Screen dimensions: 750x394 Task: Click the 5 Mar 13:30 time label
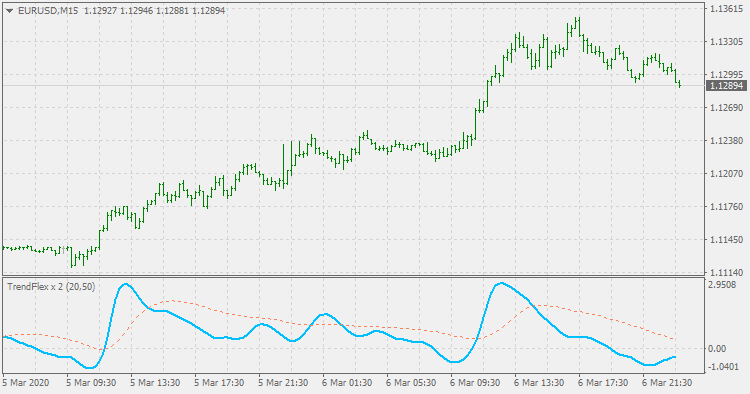(155, 383)
